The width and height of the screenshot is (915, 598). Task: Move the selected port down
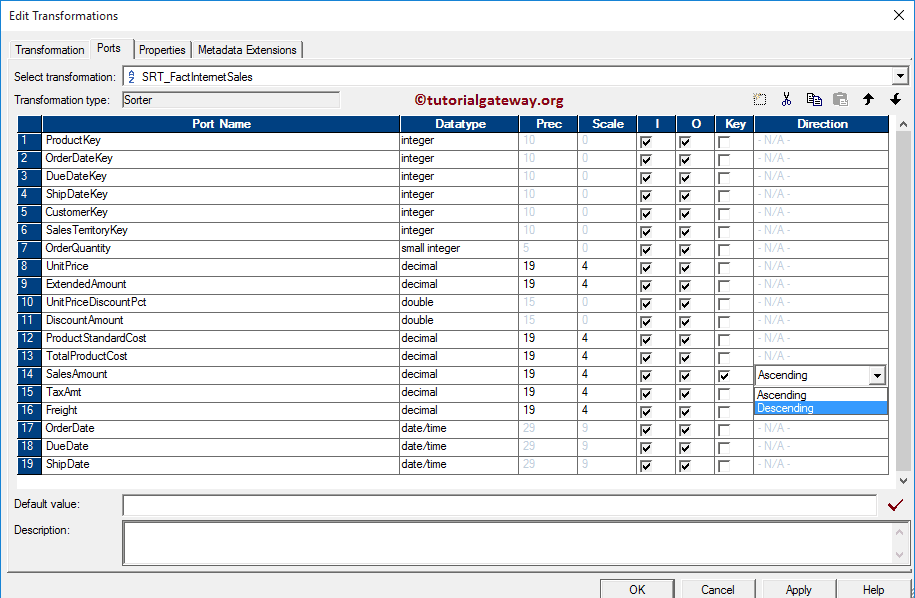[x=895, y=99]
